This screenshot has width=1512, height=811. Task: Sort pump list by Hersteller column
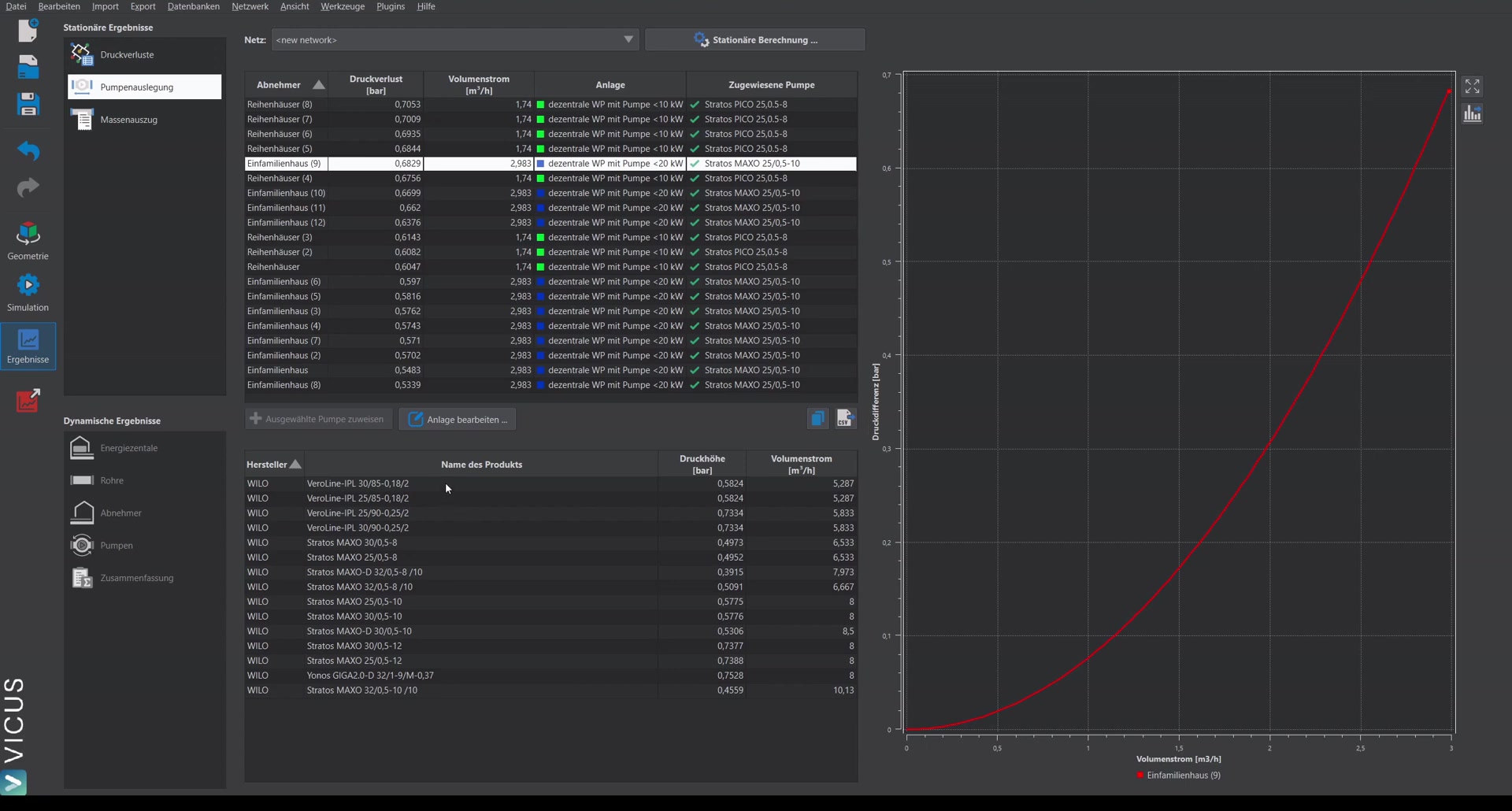[274, 465]
